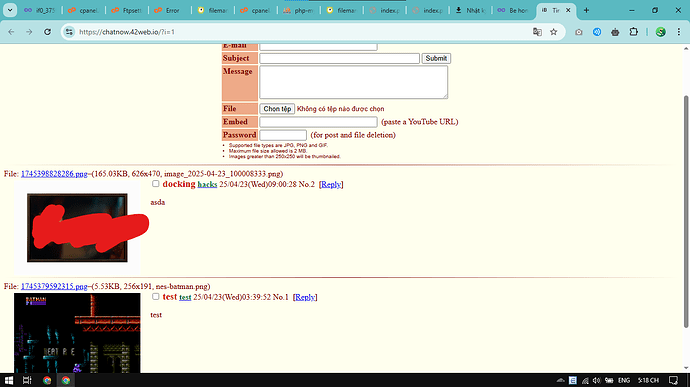Open the test name link
Image resolution: width=690 pixels, height=387 pixels.
point(185,297)
